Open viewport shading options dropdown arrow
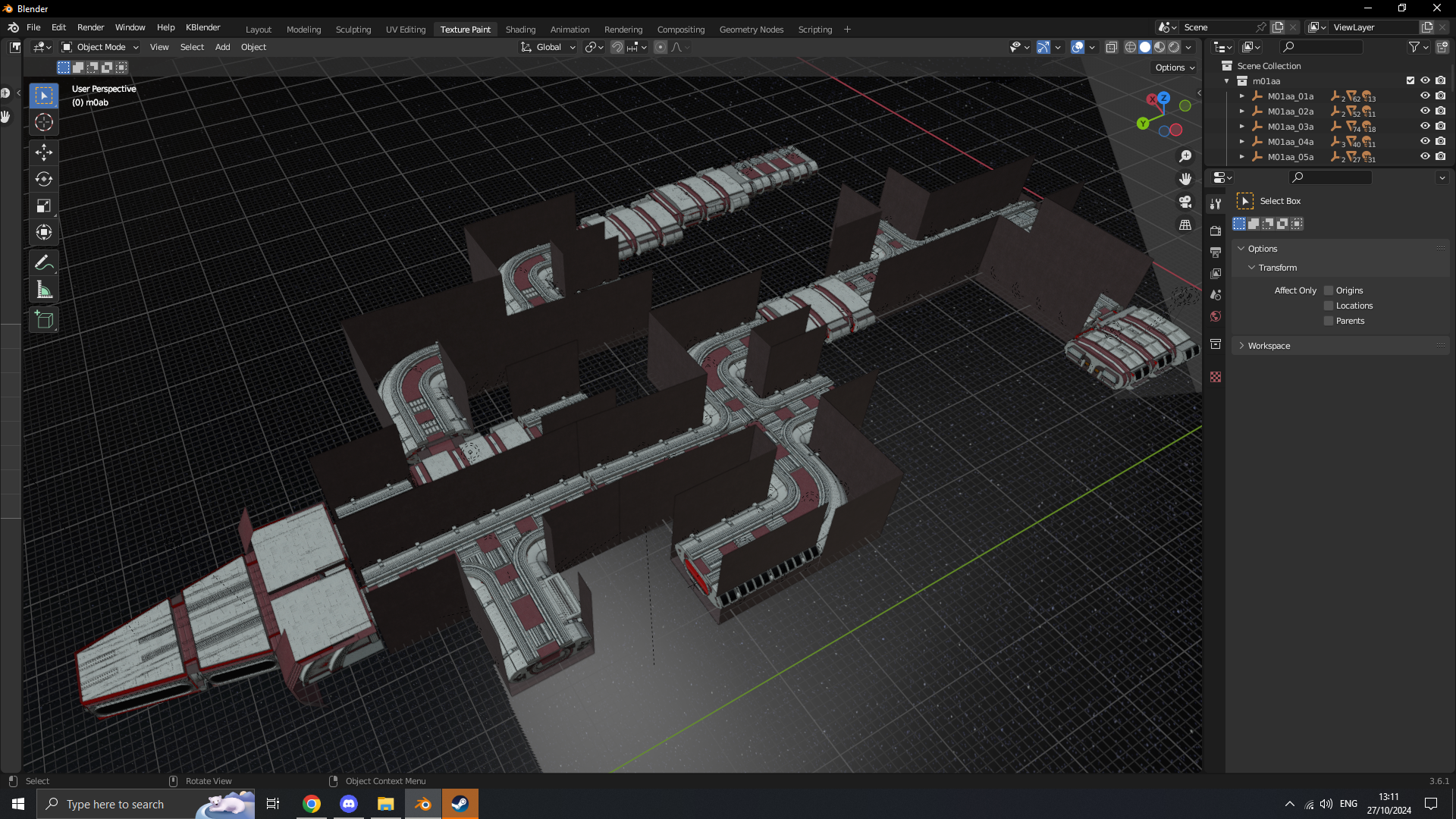The image size is (1456, 819). pyautogui.click(x=1188, y=47)
